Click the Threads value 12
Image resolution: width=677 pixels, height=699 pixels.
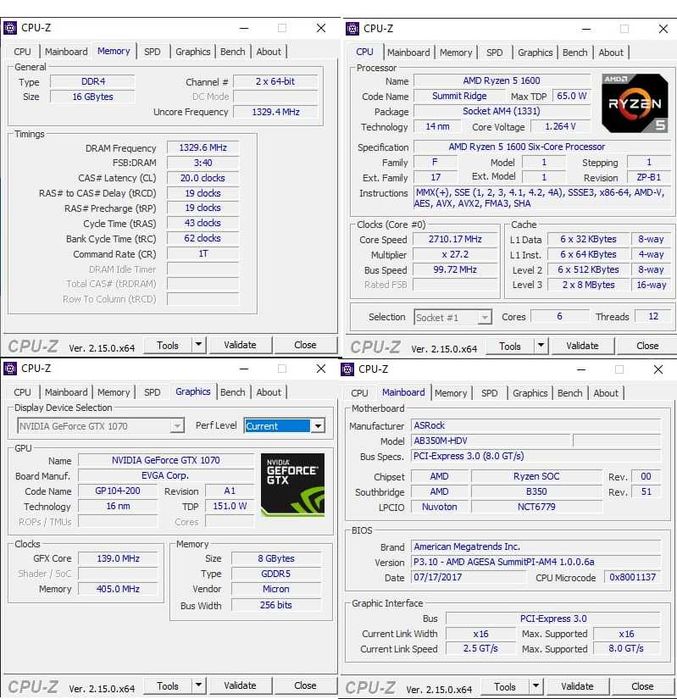[653, 317]
